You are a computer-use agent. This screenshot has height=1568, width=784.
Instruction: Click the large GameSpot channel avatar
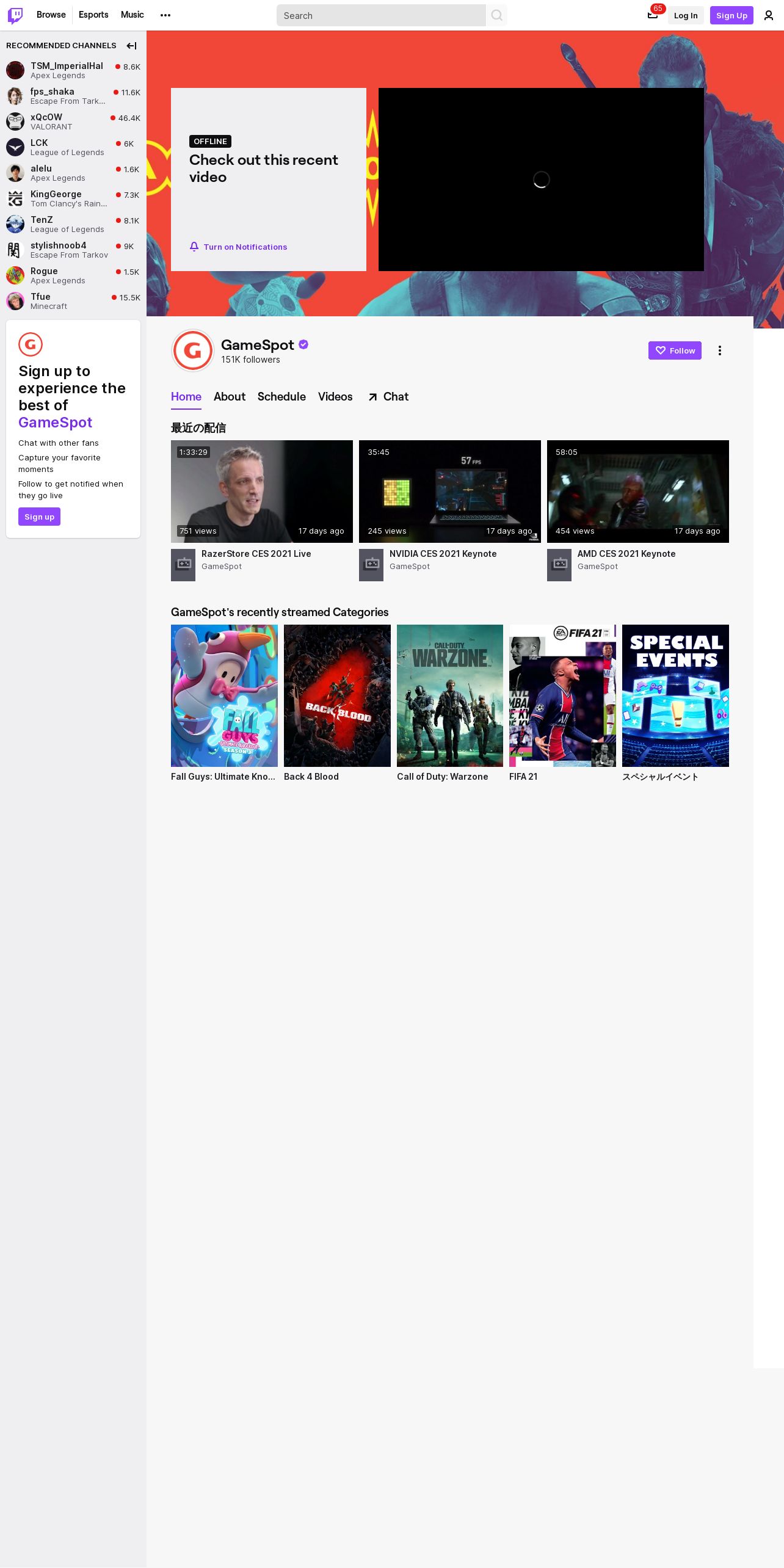coord(193,350)
